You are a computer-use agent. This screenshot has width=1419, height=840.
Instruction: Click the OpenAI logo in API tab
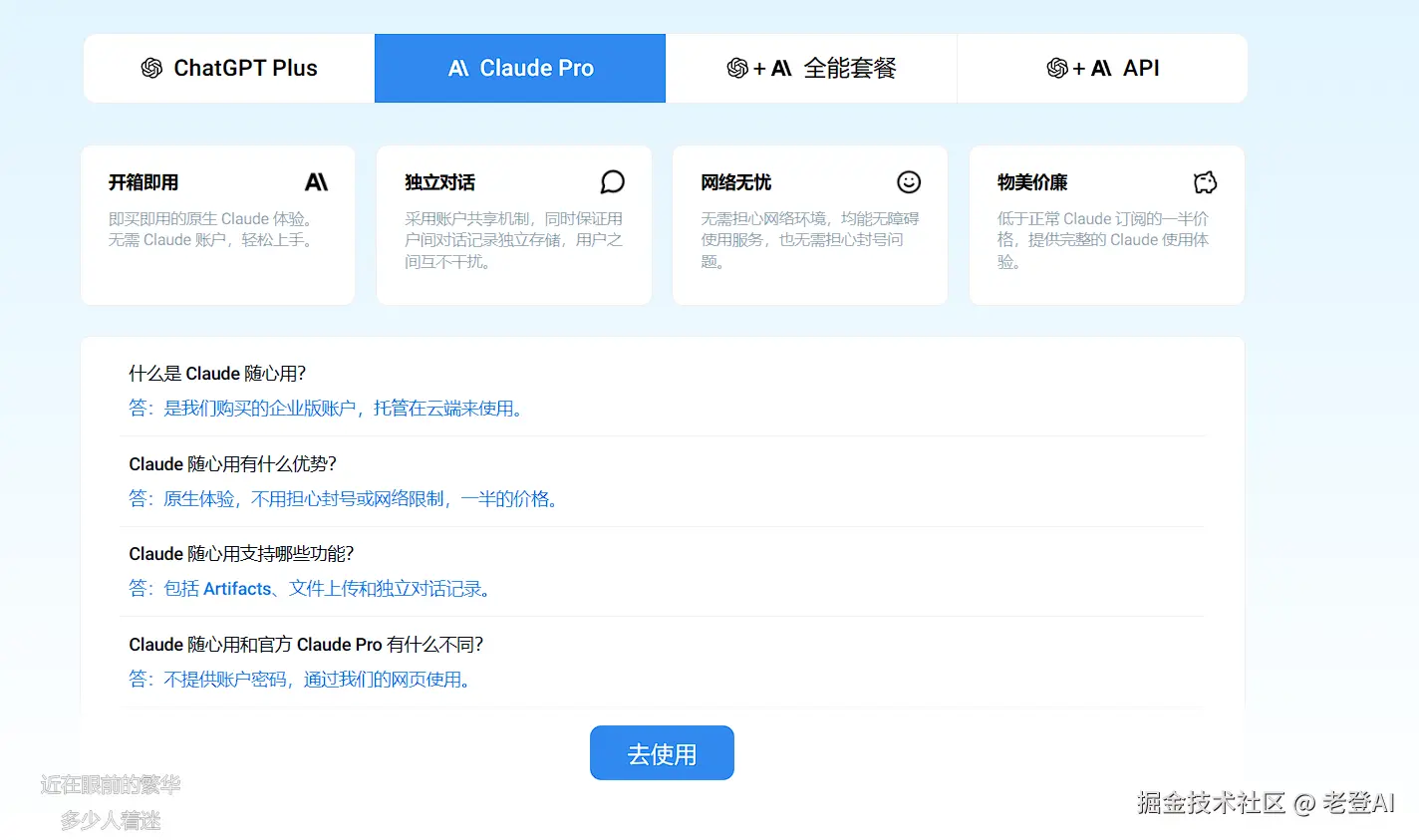pos(1057,68)
